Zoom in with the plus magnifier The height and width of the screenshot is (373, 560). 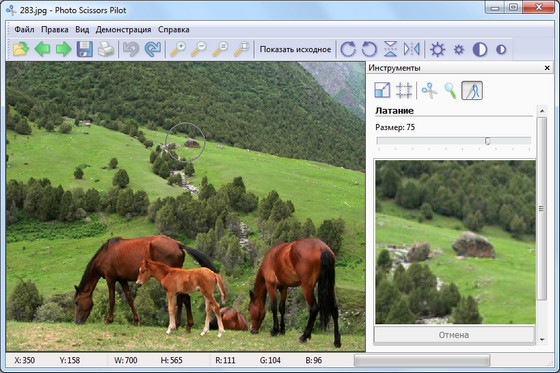(178, 49)
